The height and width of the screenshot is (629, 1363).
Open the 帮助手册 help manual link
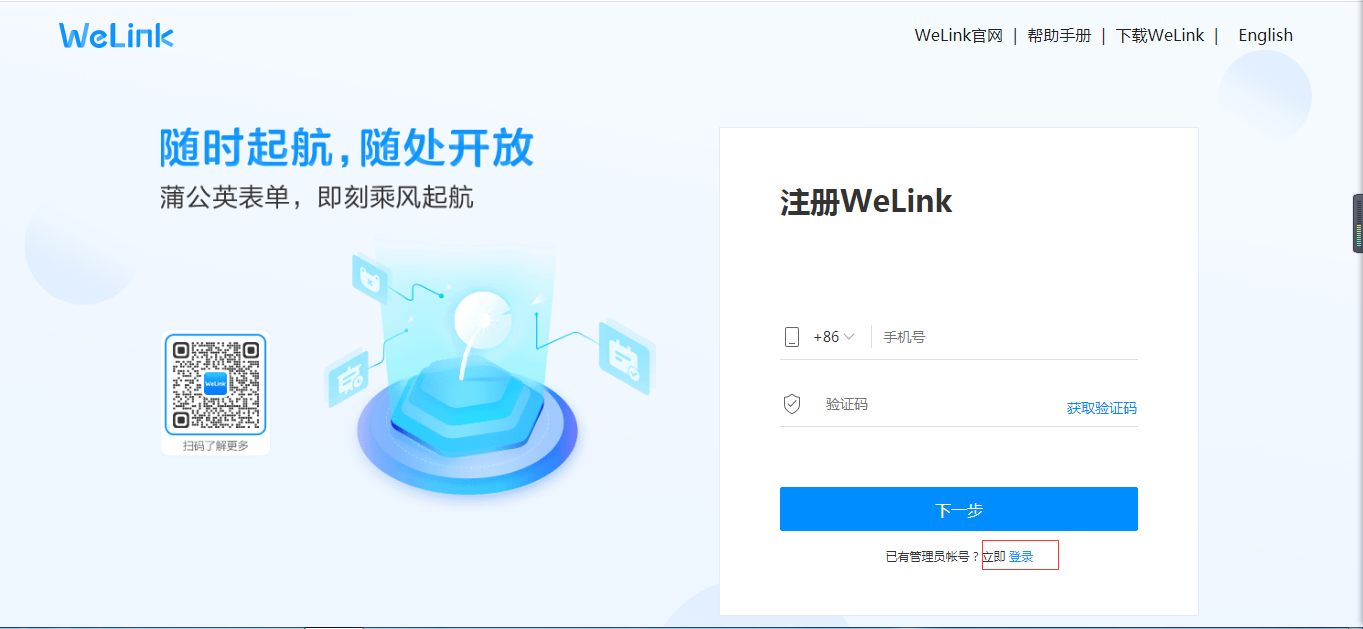tap(1059, 36)
